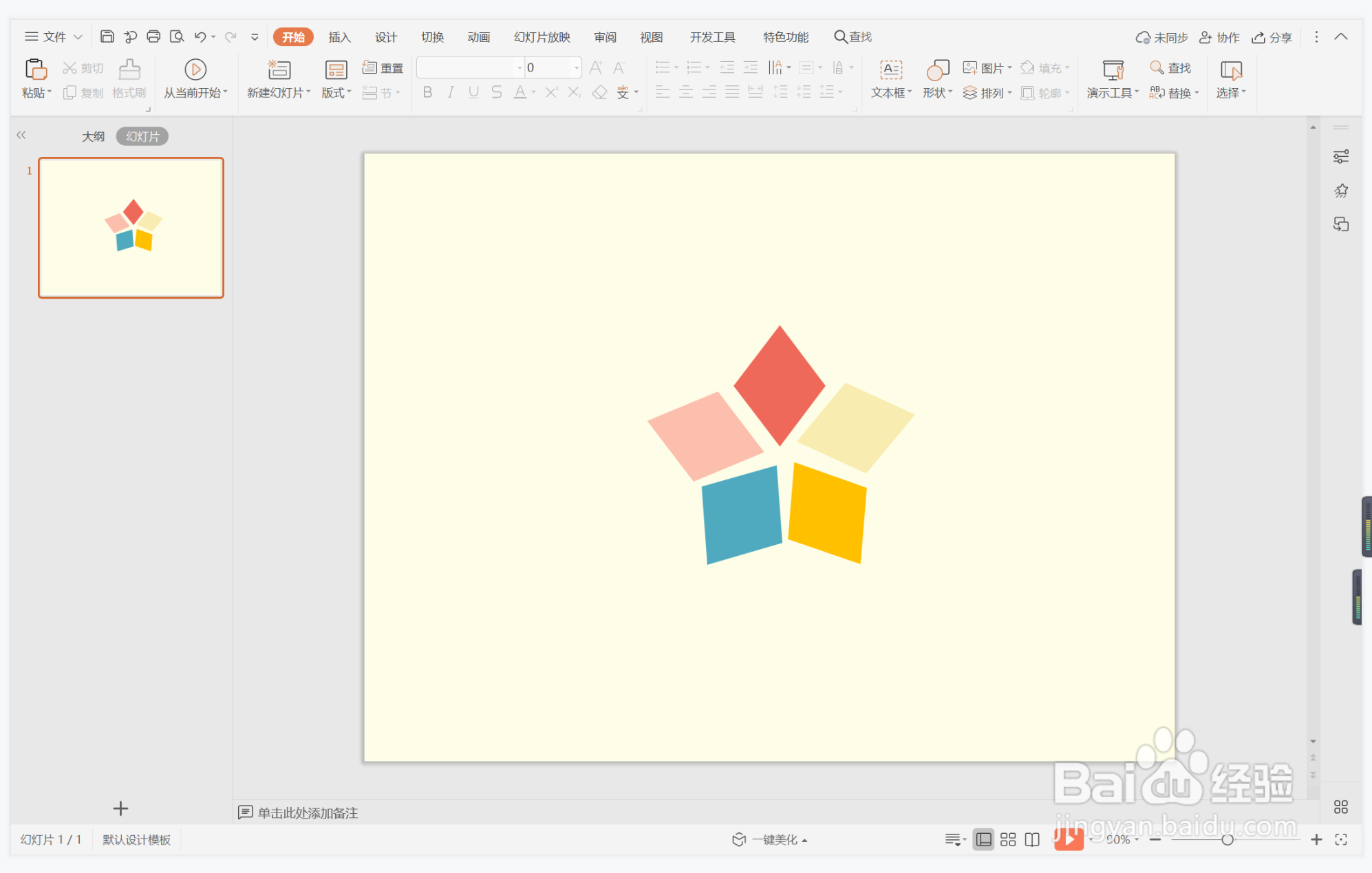This screenshot has height=873, width=1372.
Task: Click the Print icon in quick access toolbar
Action: pos(153,36)
